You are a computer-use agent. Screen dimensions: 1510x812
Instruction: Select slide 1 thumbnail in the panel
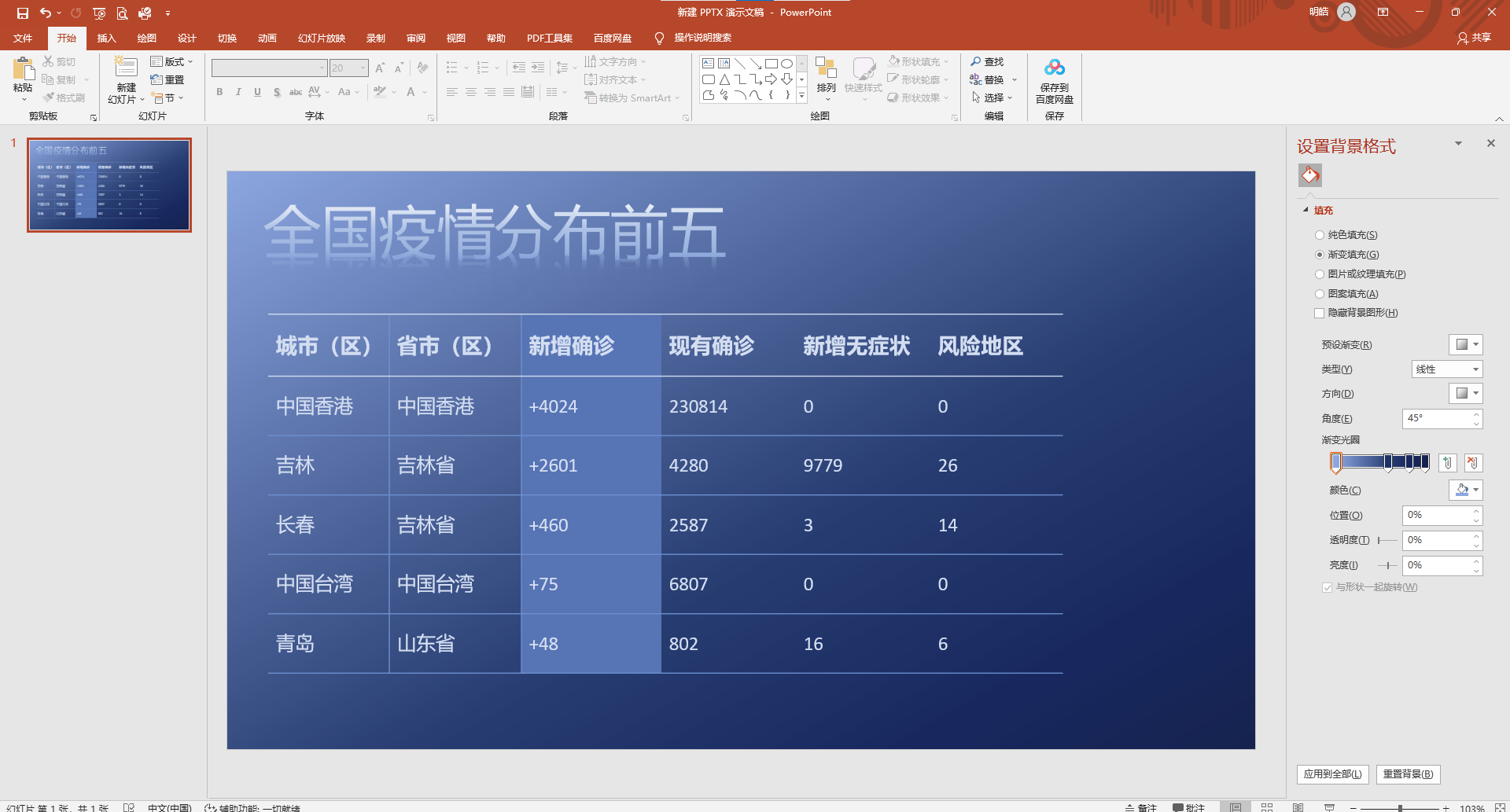pos(109,185)
